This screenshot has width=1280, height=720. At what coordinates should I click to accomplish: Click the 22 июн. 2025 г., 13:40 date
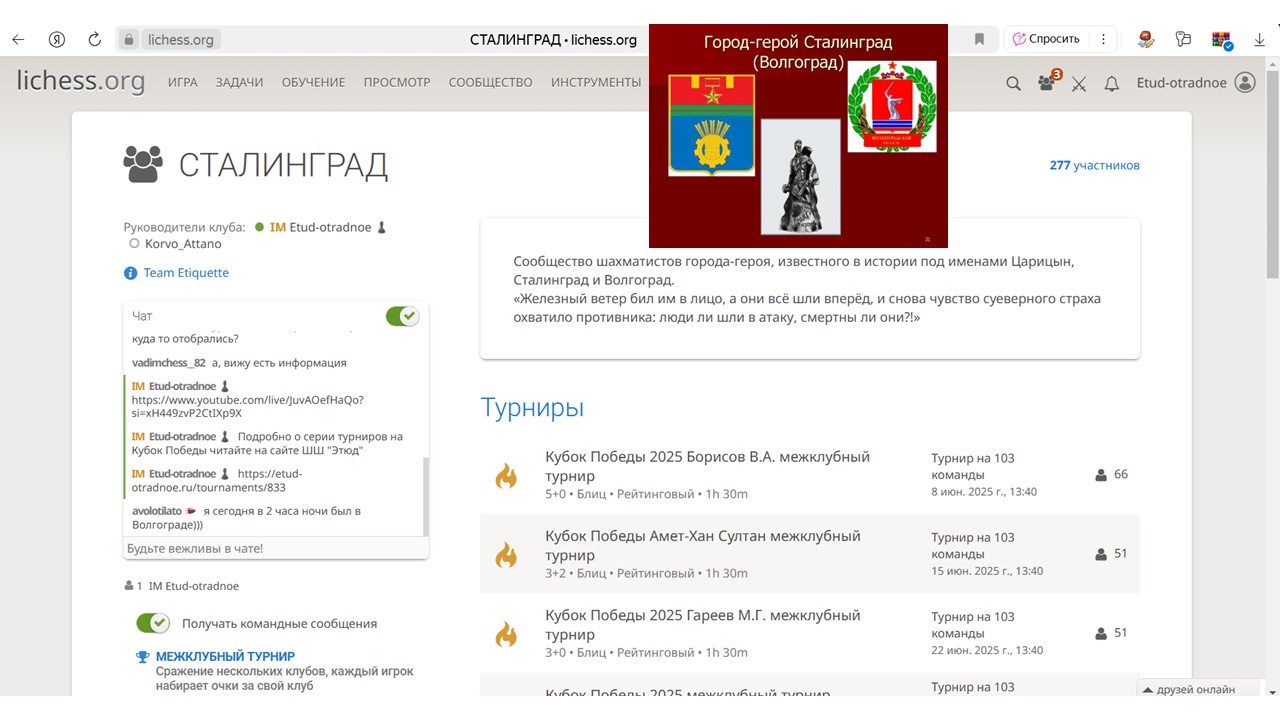pyautogui.click(x=987, y=650)
